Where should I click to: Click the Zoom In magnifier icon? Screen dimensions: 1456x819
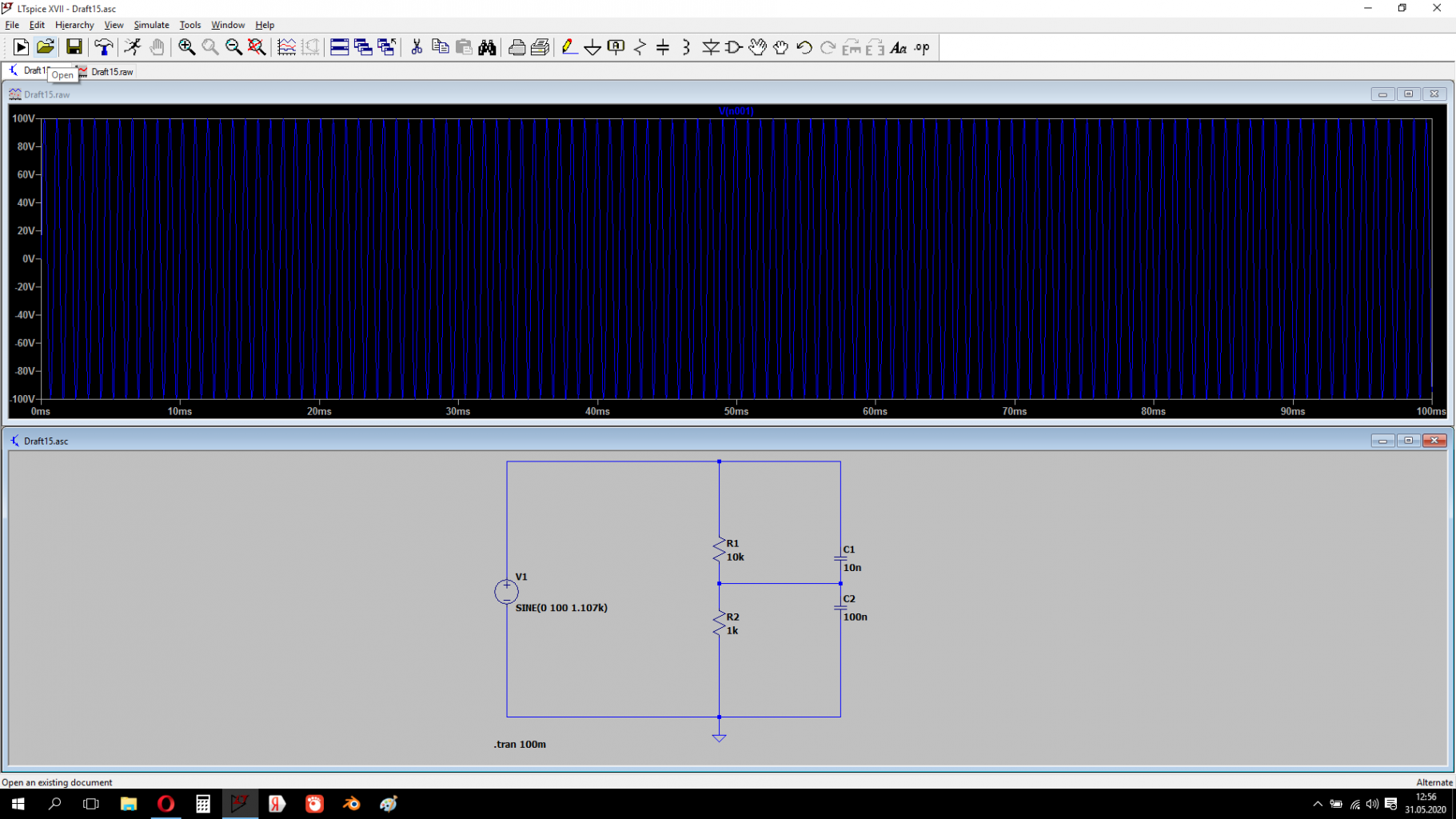186,48
